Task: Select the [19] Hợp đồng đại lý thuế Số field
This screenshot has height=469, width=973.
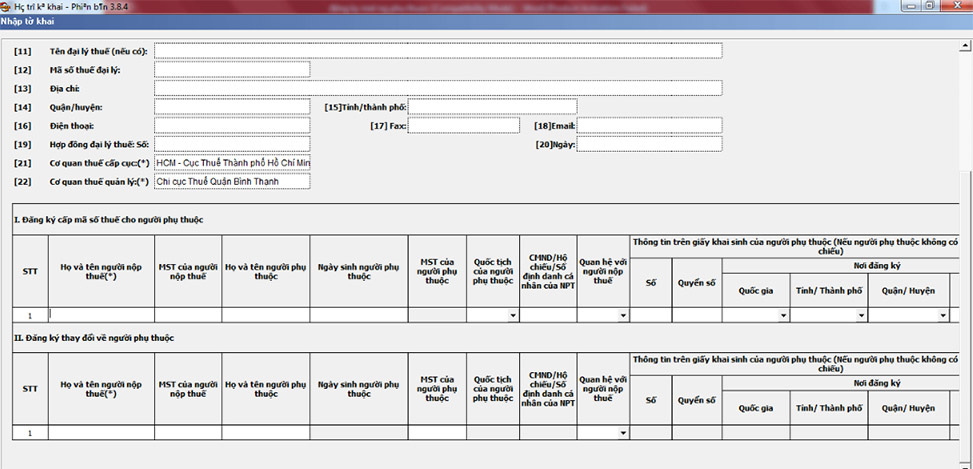Action: click(232, 144)
